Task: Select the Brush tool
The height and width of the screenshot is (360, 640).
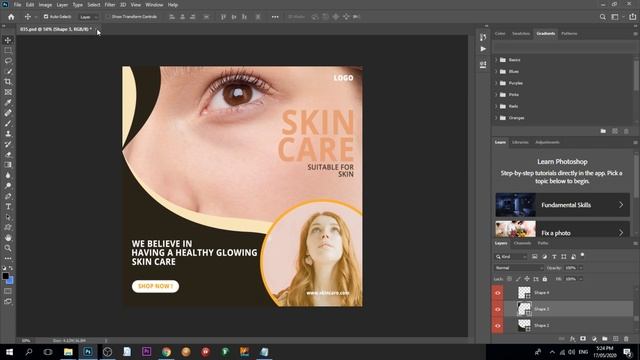Action: point(8,123)
